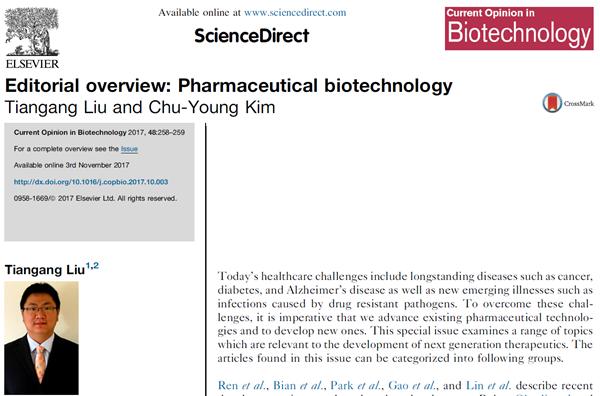Click the Editorial overview article title
Viewport: 600px width, 396px height.
(x=228, y=85)
